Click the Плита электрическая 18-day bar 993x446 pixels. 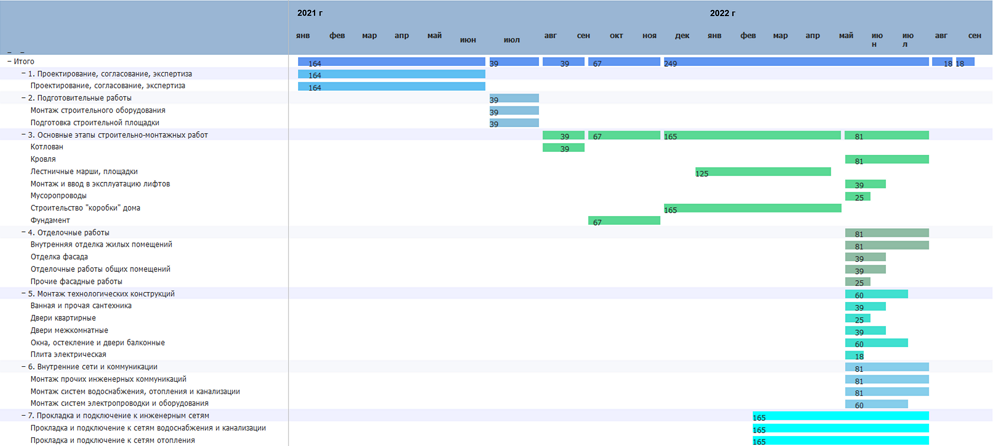(x=854, y=355)
